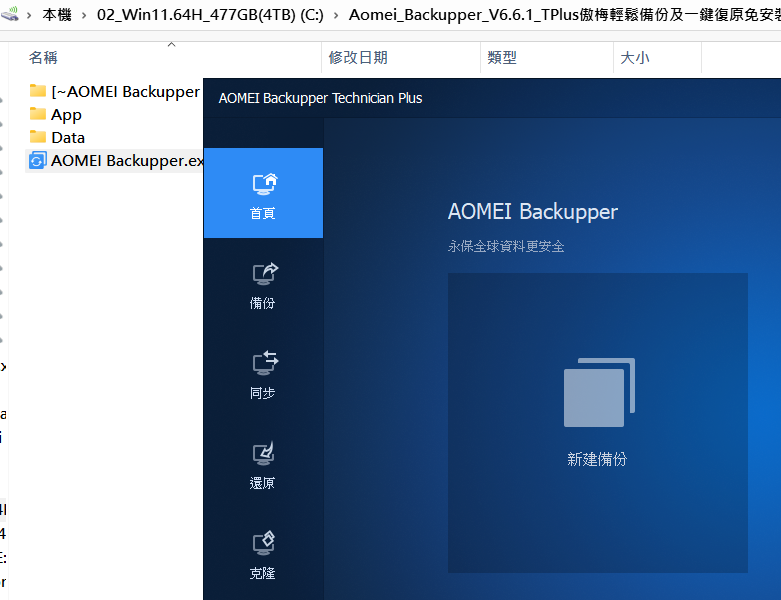Click the [~AOMEI Backupper folder icon

38,91
